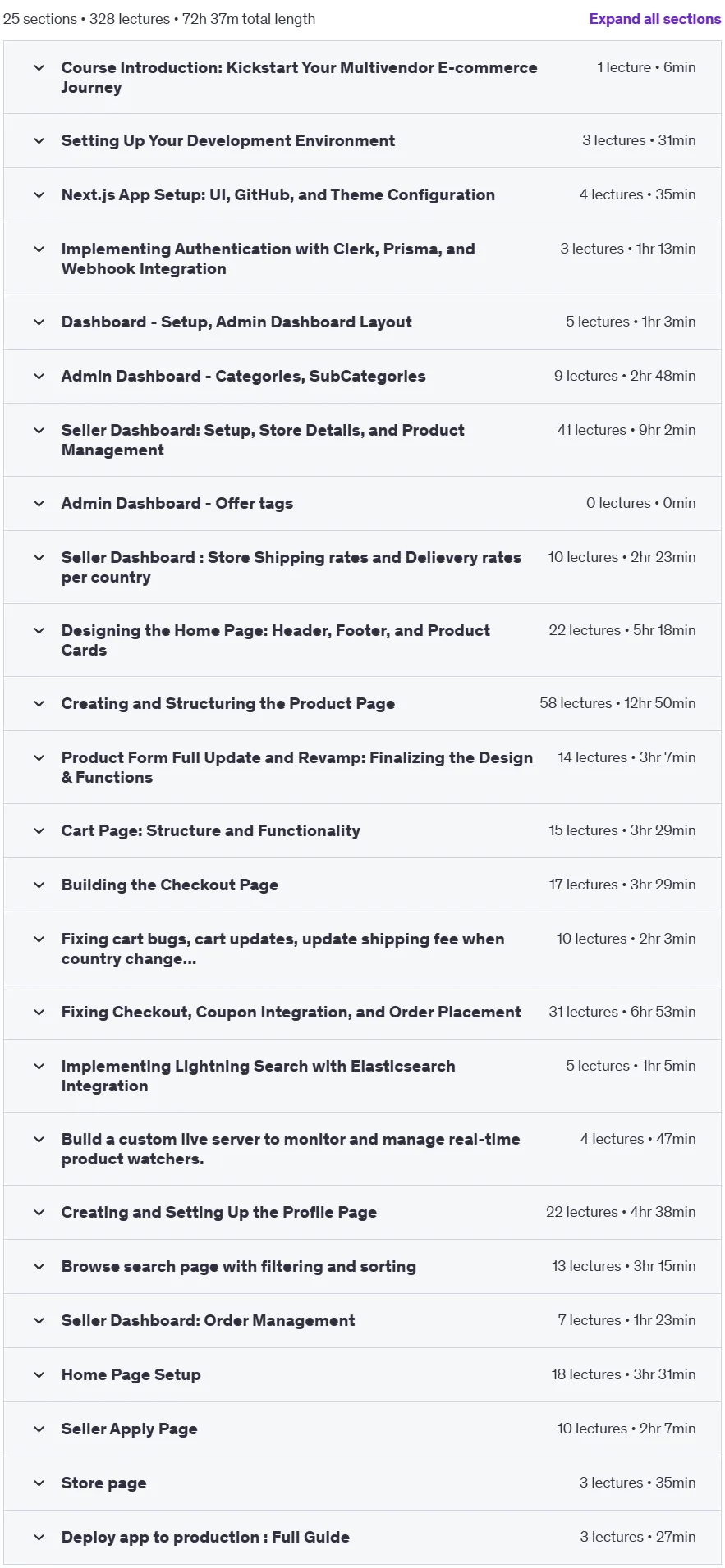Click the Expand all sections link

(x=654, y=19)
